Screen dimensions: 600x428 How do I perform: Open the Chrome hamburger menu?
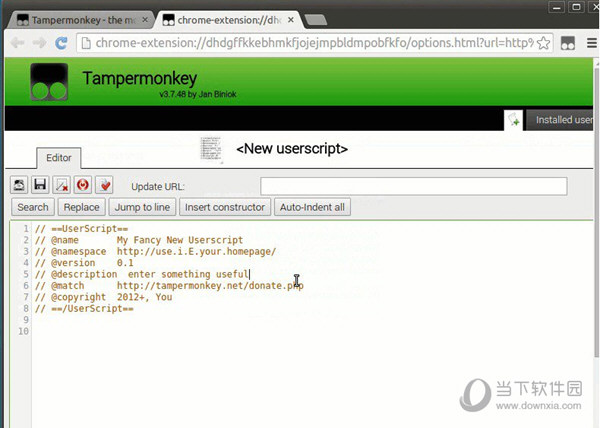coord(592,43)
